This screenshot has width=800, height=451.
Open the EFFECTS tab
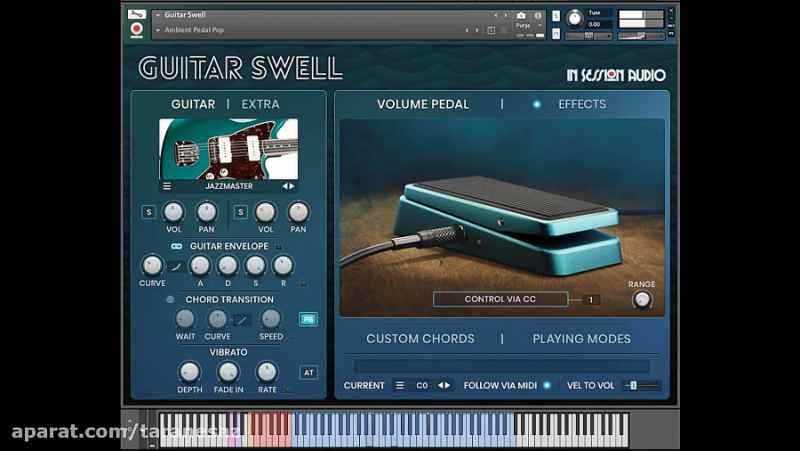pyautogui.click(x=581, y=104)
